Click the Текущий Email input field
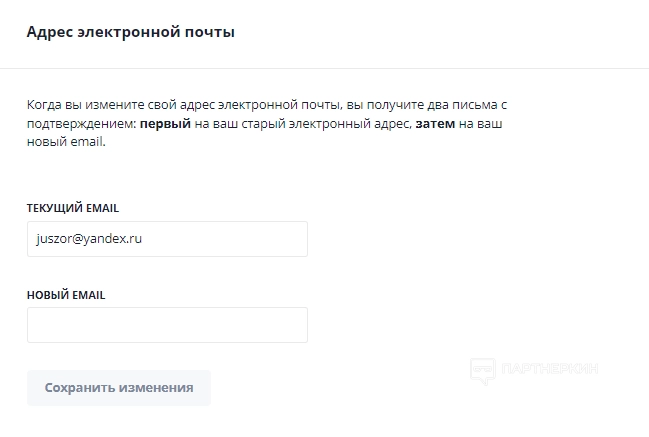The width and height of the screenshot is (649, 437). coord(167,240)
